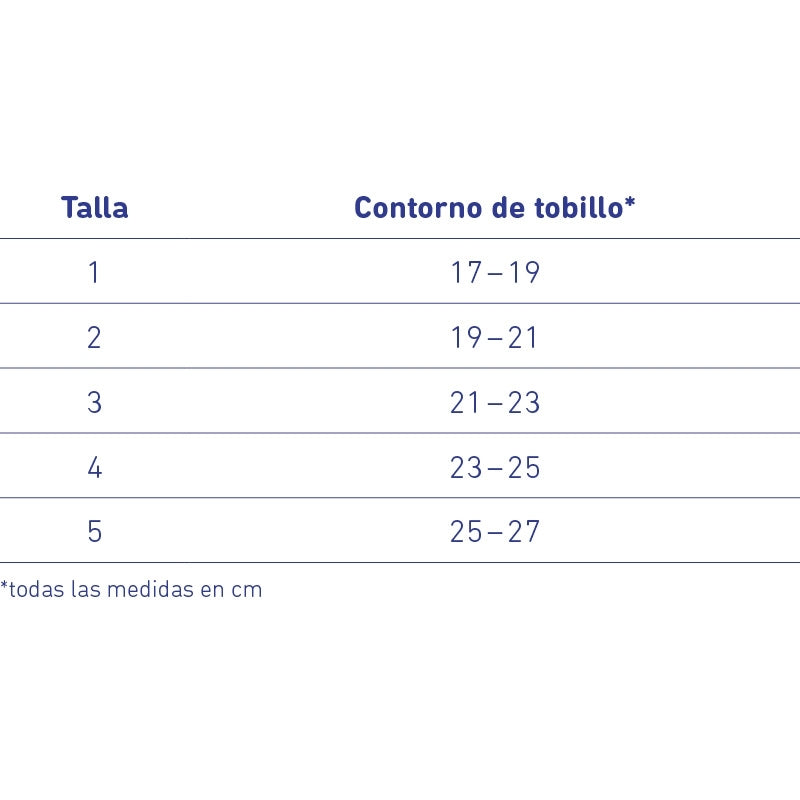Select size 5 in Talla column
The height and width of the screenshot is (800, 800).
pos(94,531)
